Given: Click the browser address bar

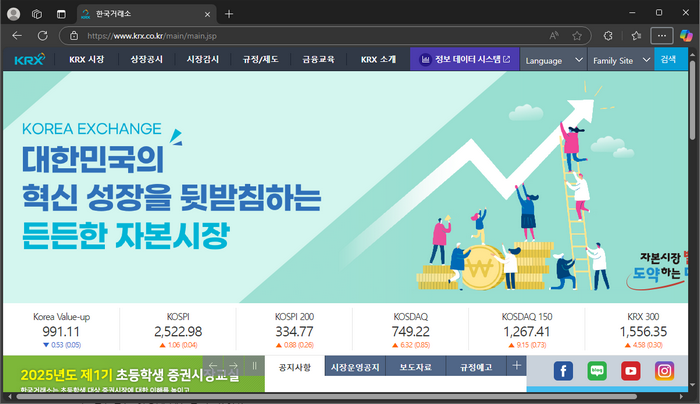Looking at the screenshot, I should [x=300, y=35].
